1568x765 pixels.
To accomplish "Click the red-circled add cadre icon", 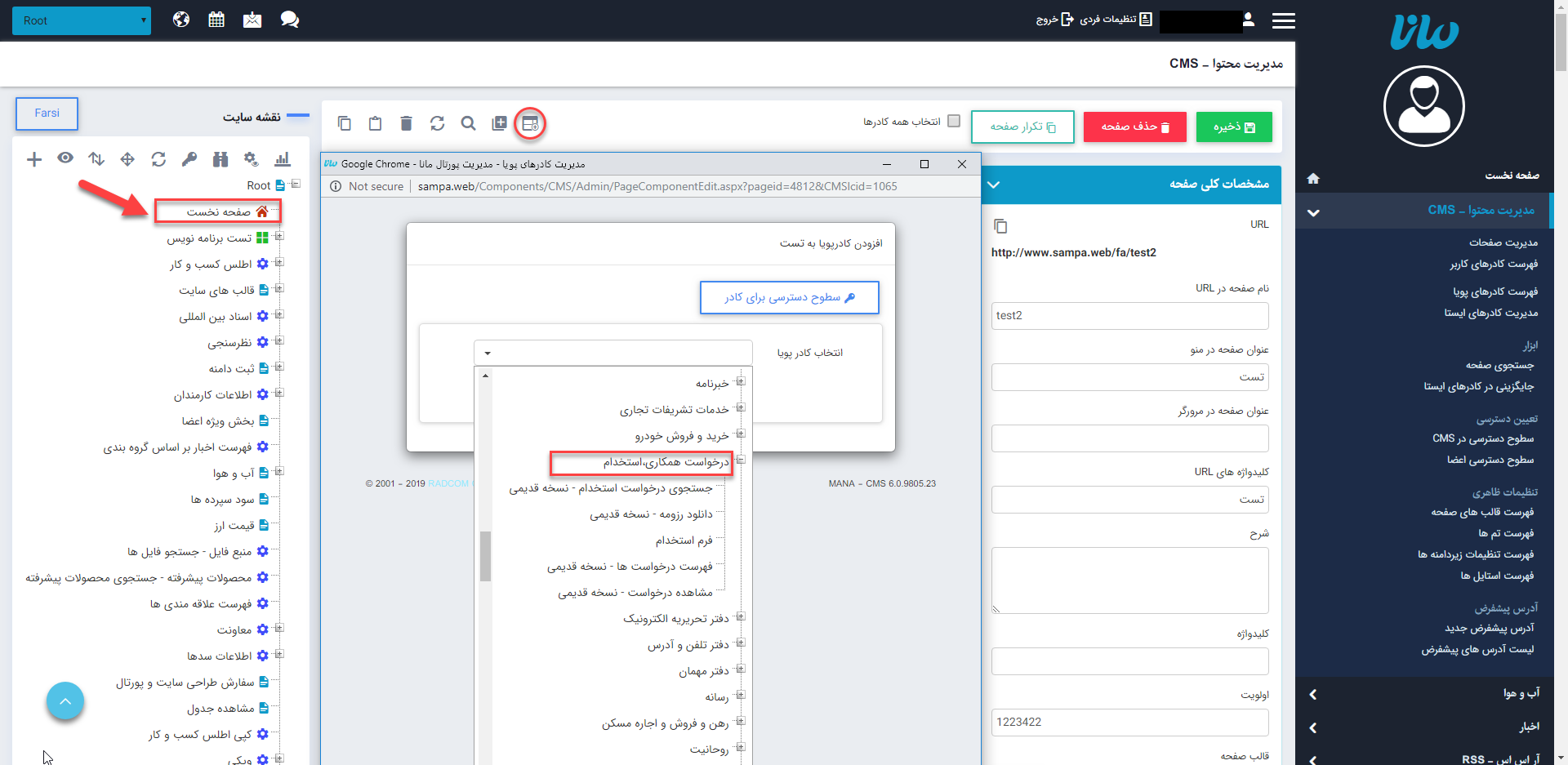I will coord(530,124).
